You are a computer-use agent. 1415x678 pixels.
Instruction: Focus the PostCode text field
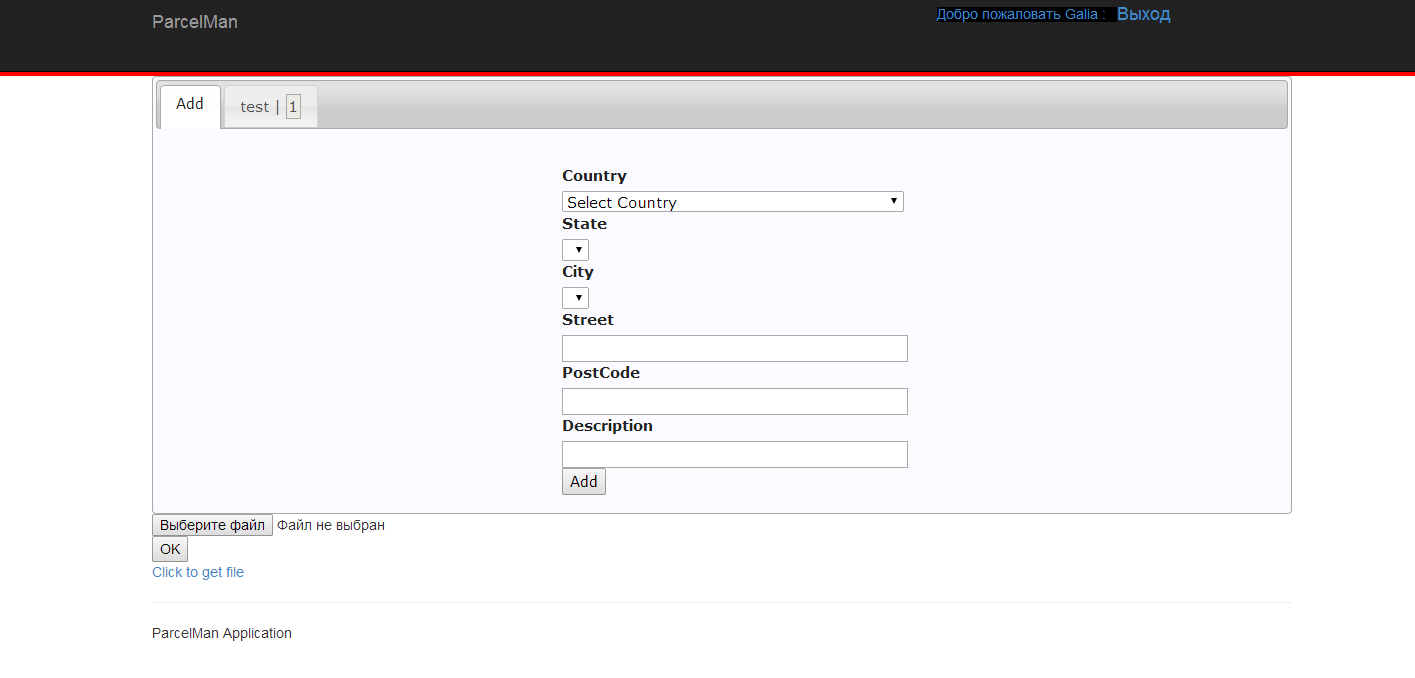735,401
